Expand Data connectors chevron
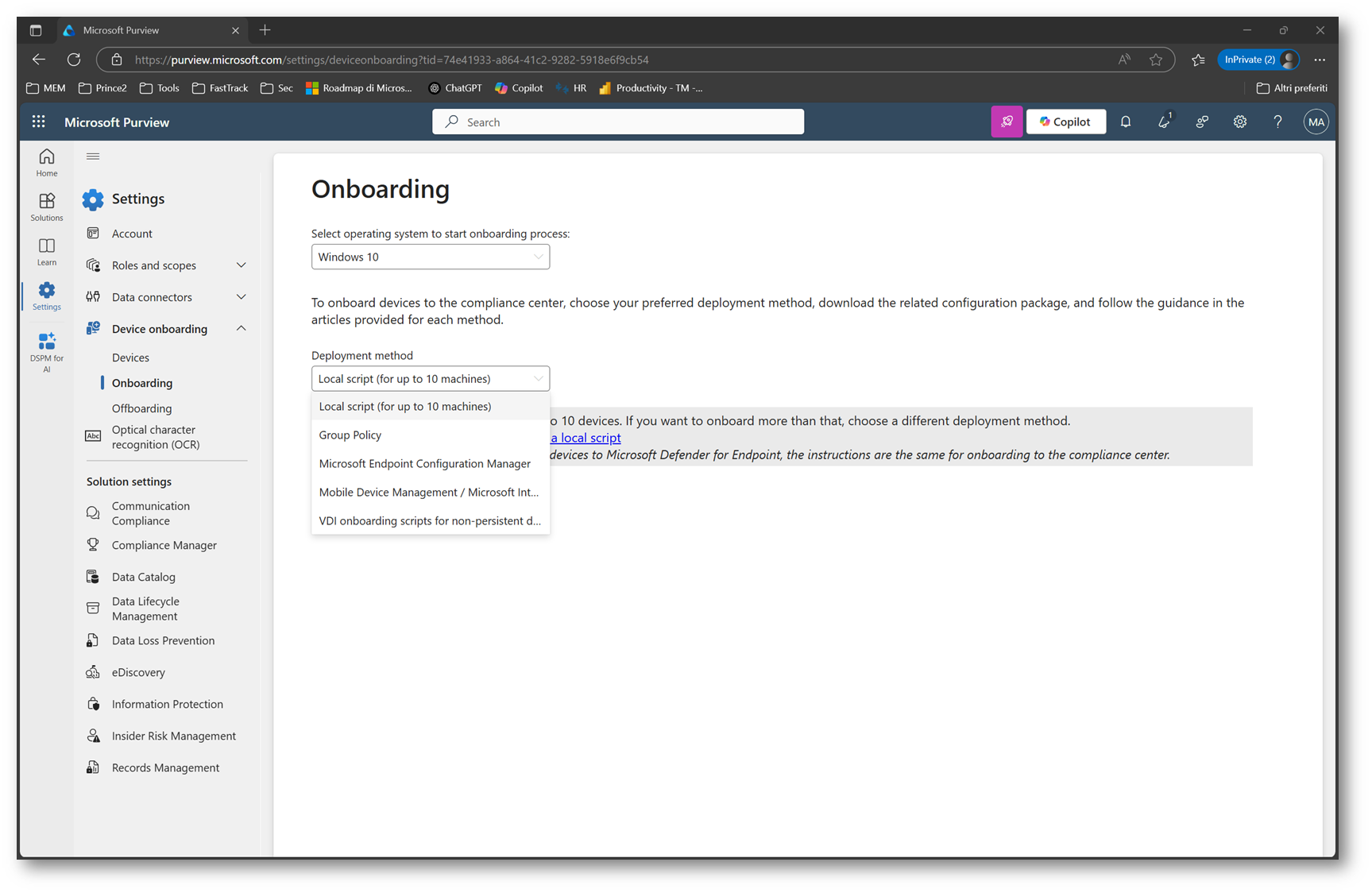Image resolution: width=1372 pixels, height=893 pixels. 242,297
